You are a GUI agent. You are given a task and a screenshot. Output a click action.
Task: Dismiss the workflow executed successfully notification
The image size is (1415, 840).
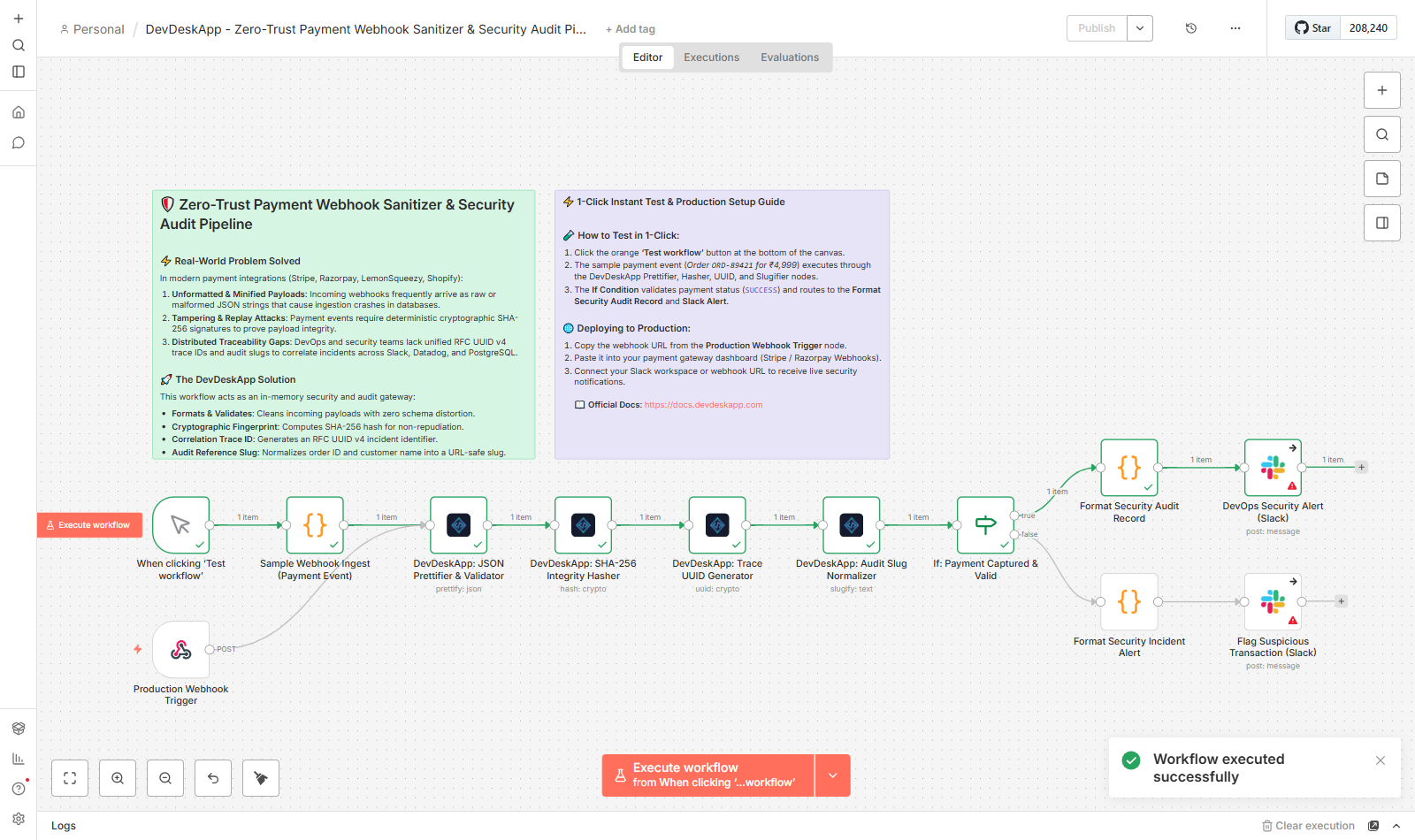[1381, 760]
